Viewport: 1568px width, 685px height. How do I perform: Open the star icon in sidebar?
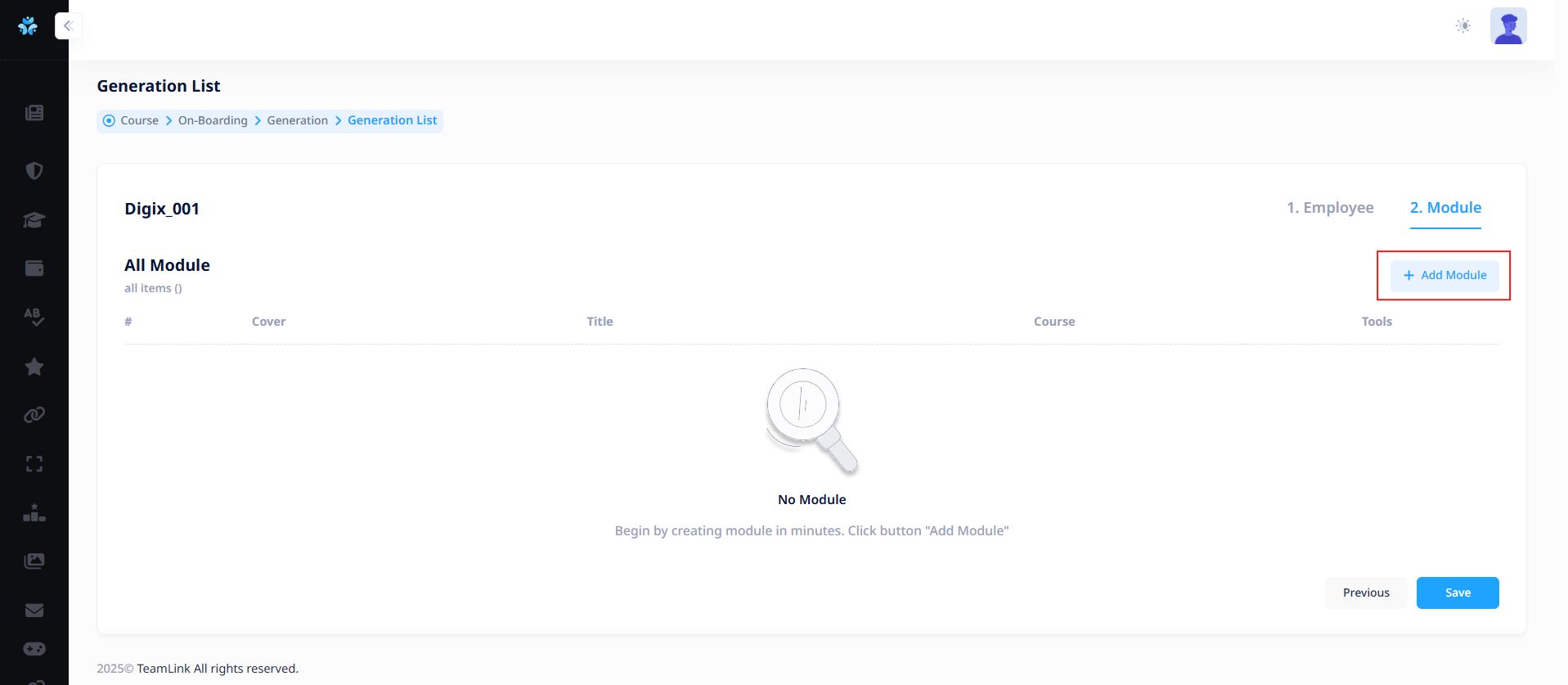coord(34,367)
